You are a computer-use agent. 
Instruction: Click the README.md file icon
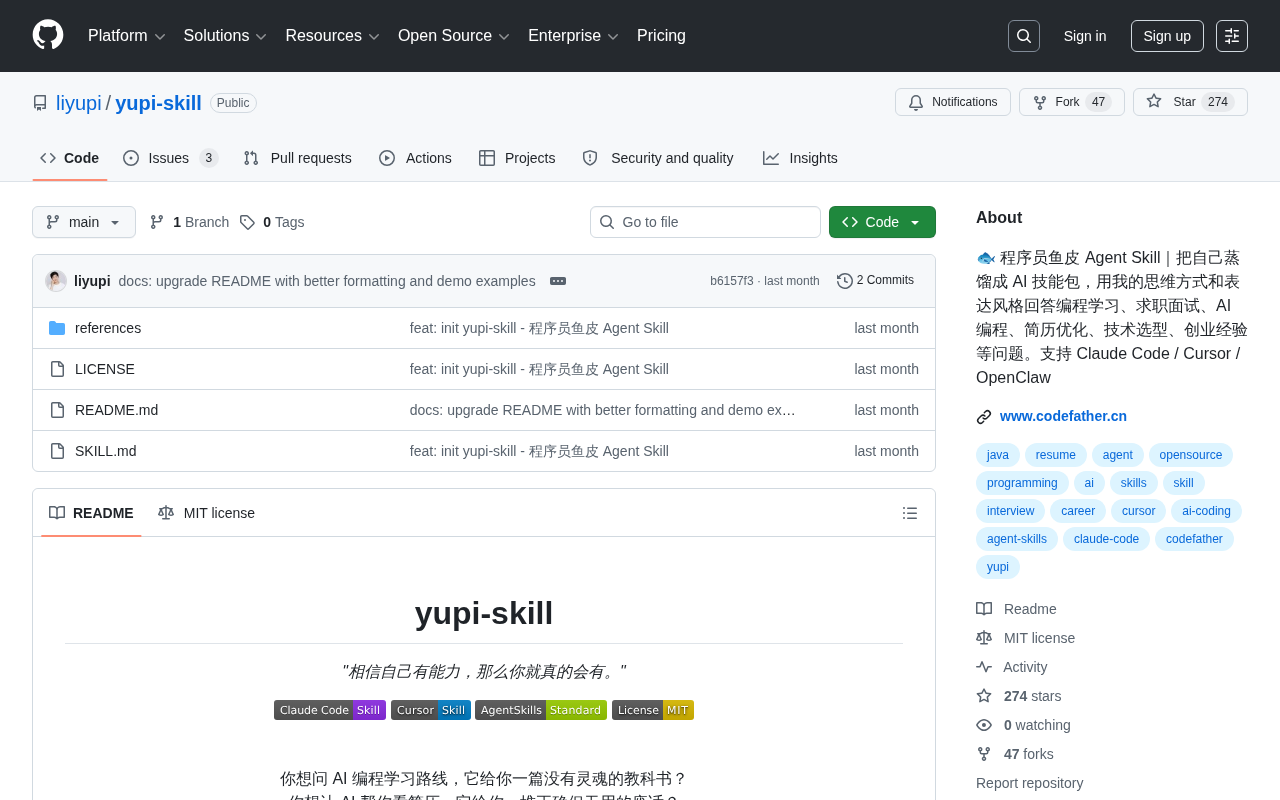click(57, 410)
